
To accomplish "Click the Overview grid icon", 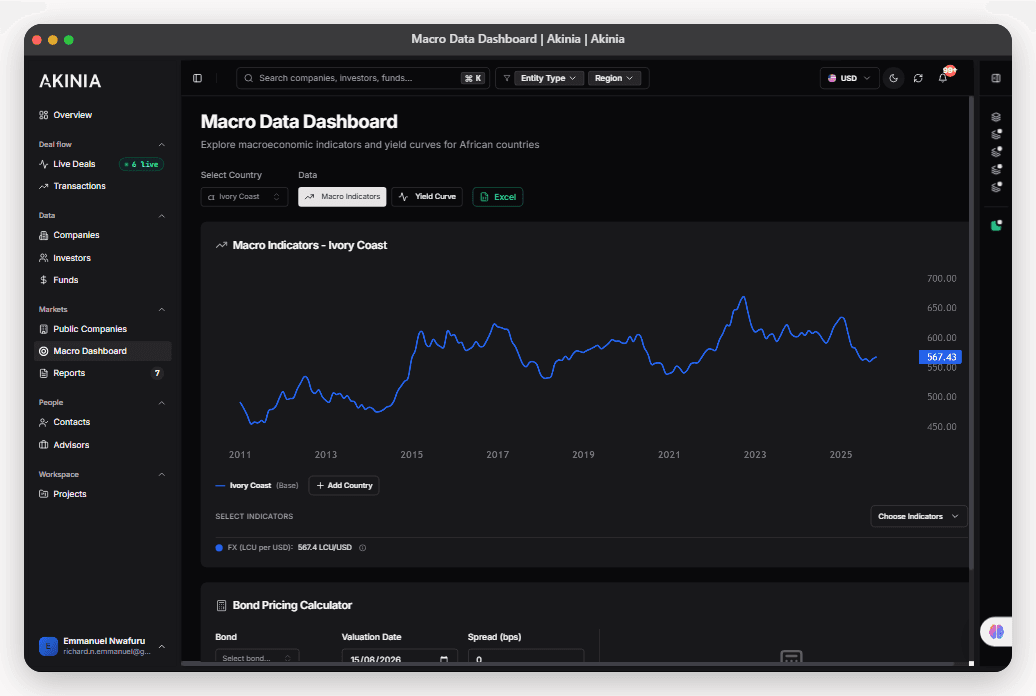I will [44, 115].
